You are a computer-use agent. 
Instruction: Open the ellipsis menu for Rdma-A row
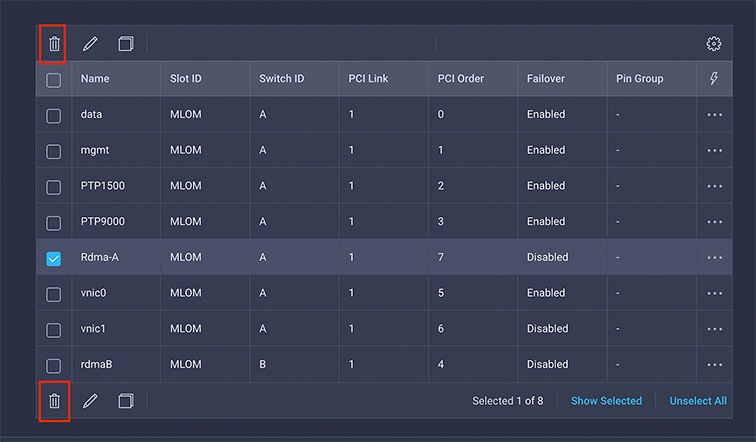pyautogui.click(x=715, y=257)
